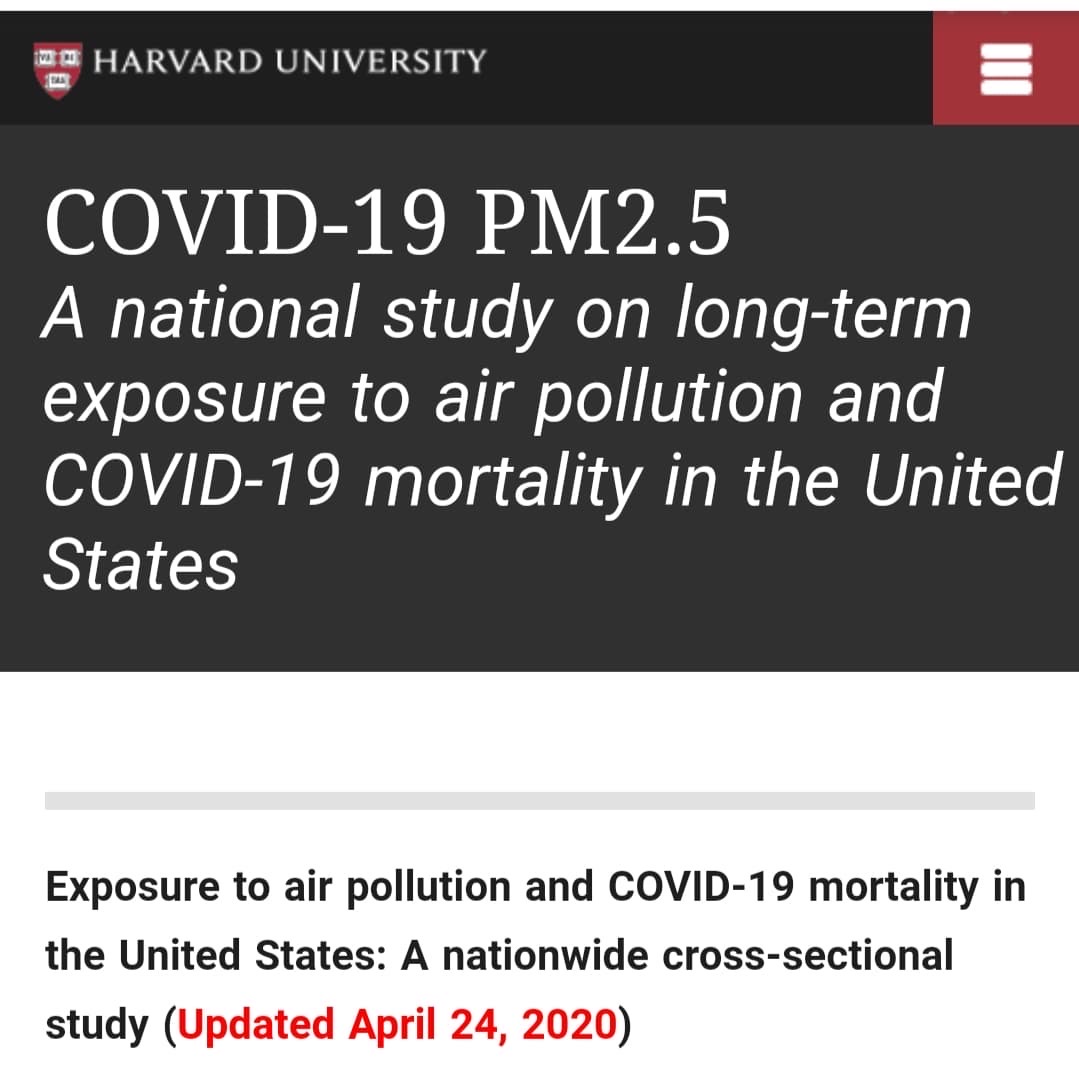The width and height of the screenshot is (1079, 1086).
Task: Click "the United States:" in the bold title
Action: tap(217, 956)
